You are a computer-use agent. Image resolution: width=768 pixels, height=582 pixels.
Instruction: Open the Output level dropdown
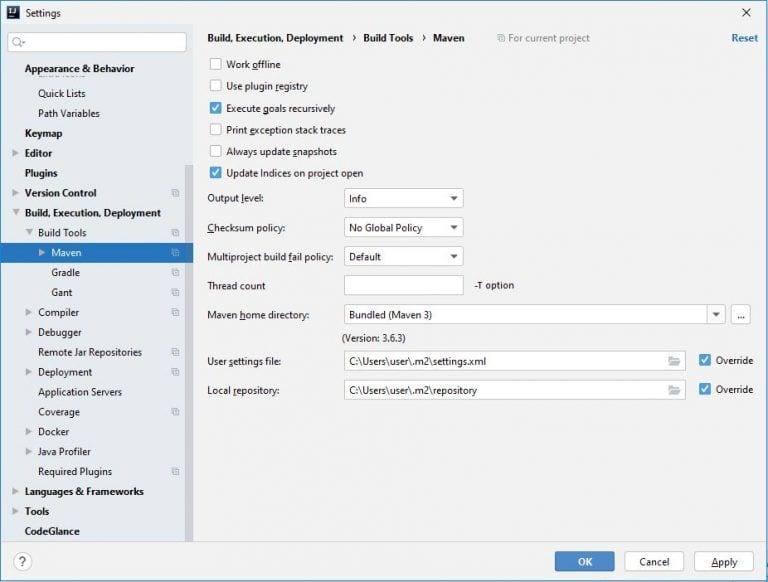tap(404, 198)
